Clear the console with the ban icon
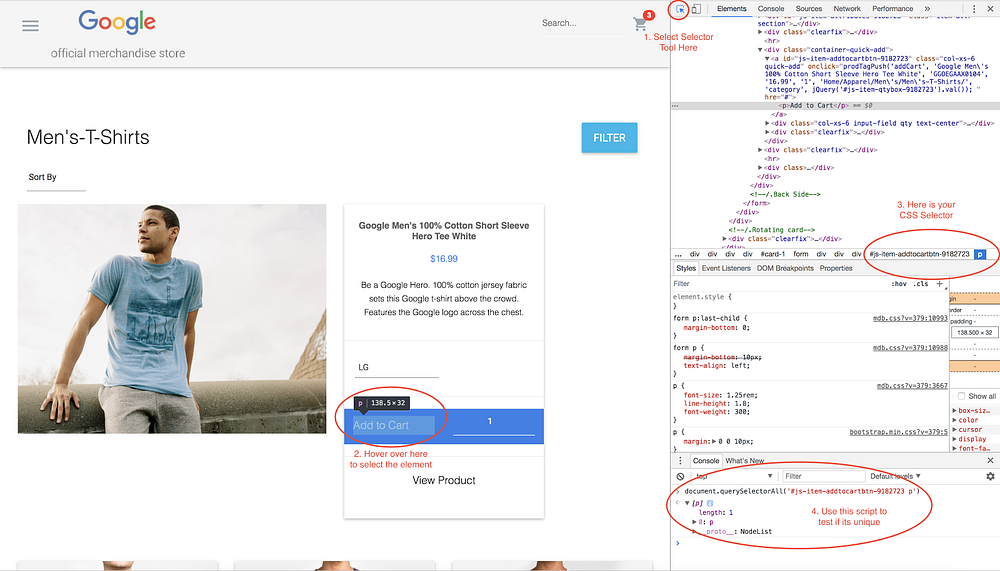This screenshot has height=571, width=1000. 680,477
